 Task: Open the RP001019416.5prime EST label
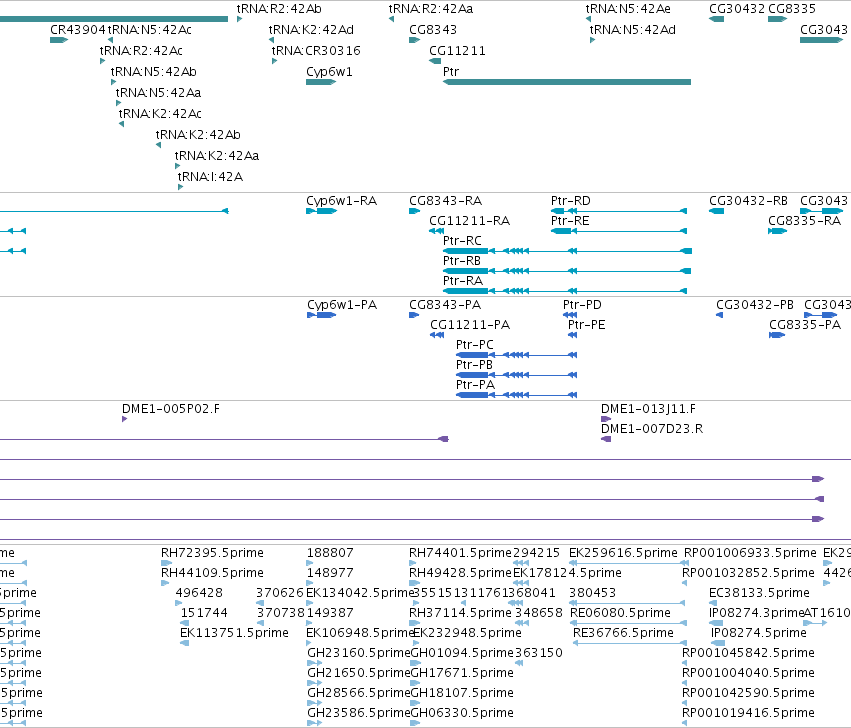[x=748, y=713]
